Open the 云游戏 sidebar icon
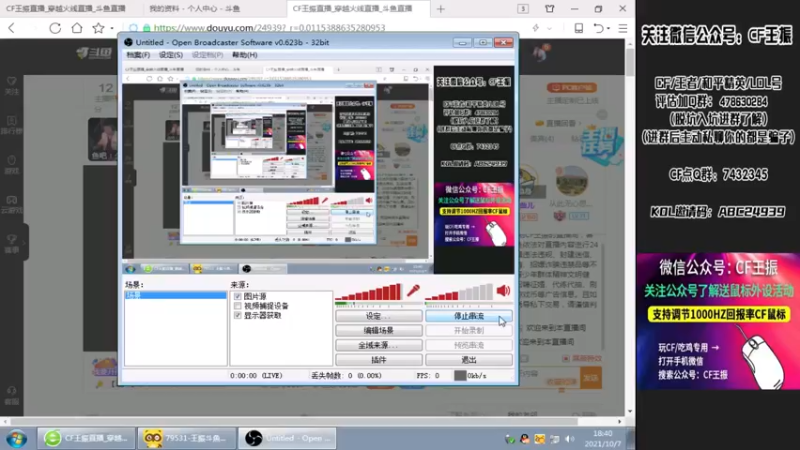This screenshot has width=800, height=450. click(x=12, y=204)
